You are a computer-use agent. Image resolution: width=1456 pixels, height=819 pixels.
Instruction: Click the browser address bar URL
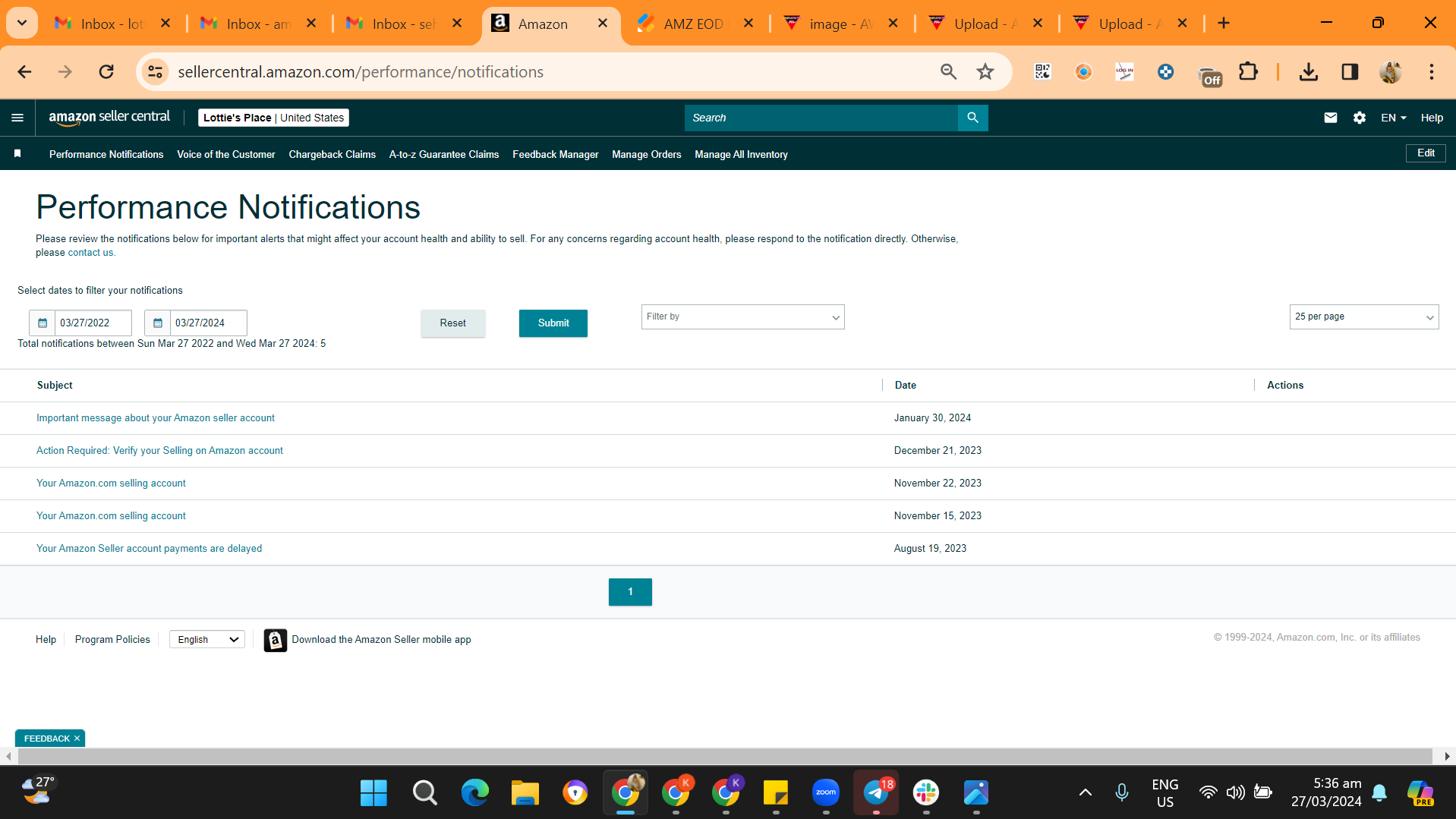(361, 72)
